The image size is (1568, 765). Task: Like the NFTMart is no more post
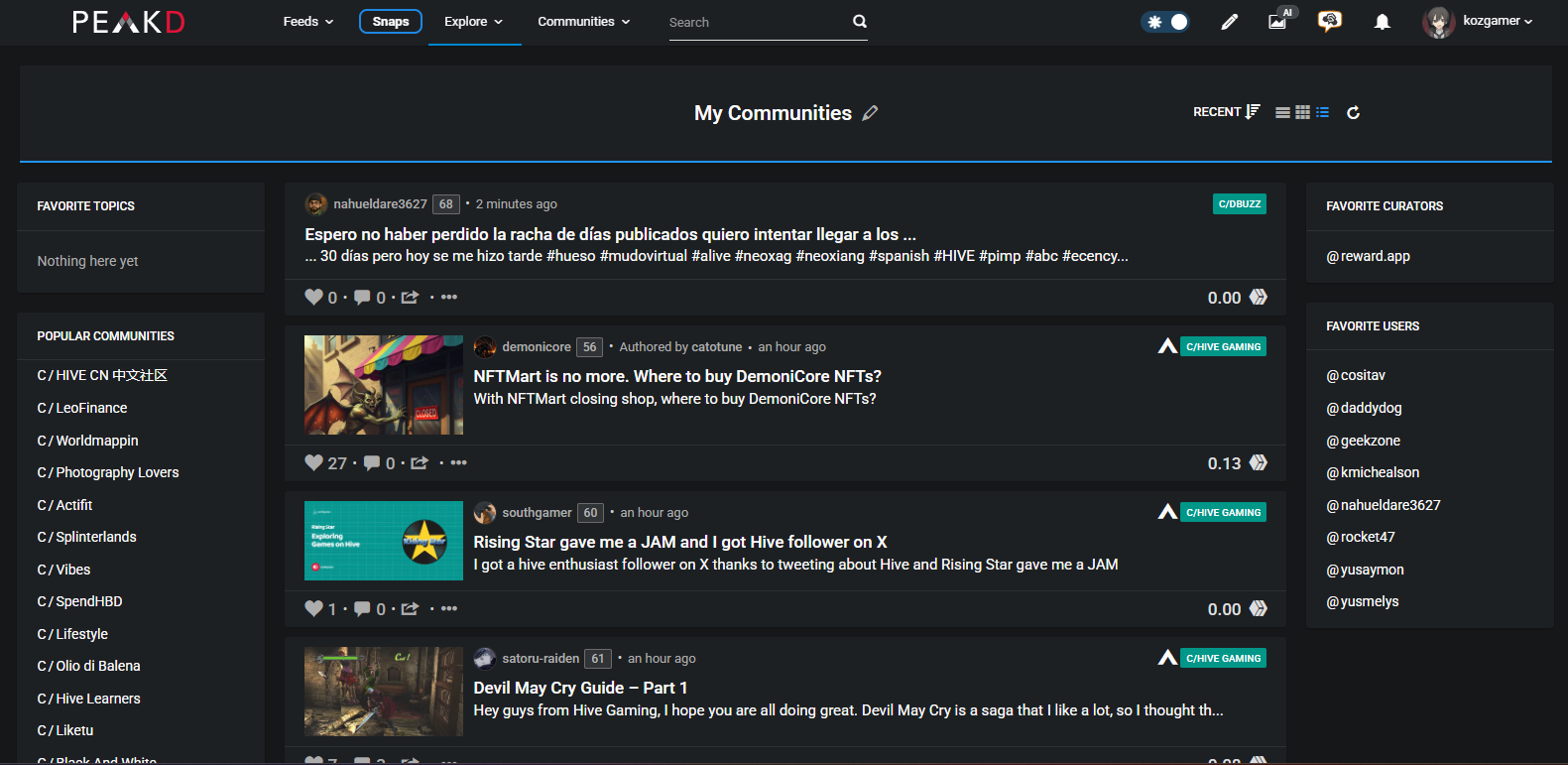tap(313, 462)
